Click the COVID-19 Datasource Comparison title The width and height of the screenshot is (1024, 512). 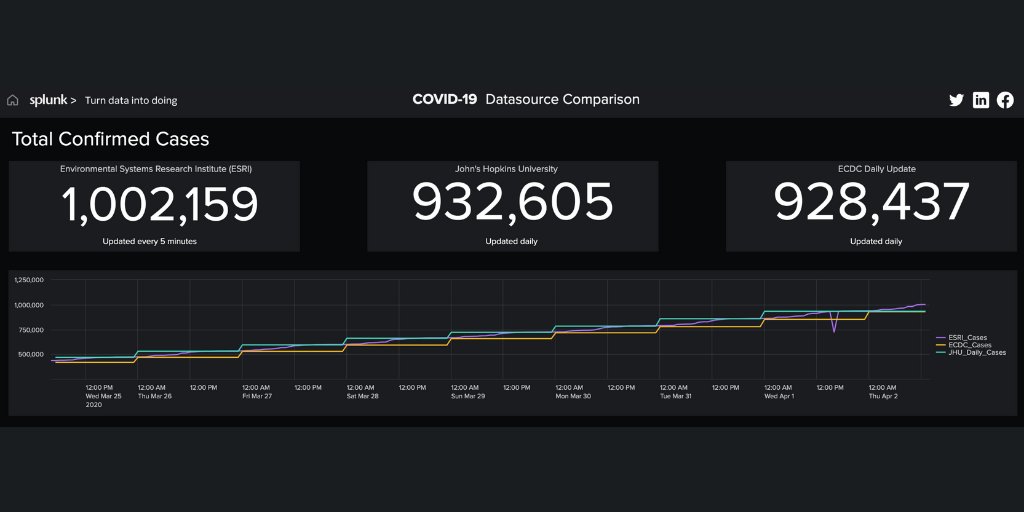tap(526, 99)
